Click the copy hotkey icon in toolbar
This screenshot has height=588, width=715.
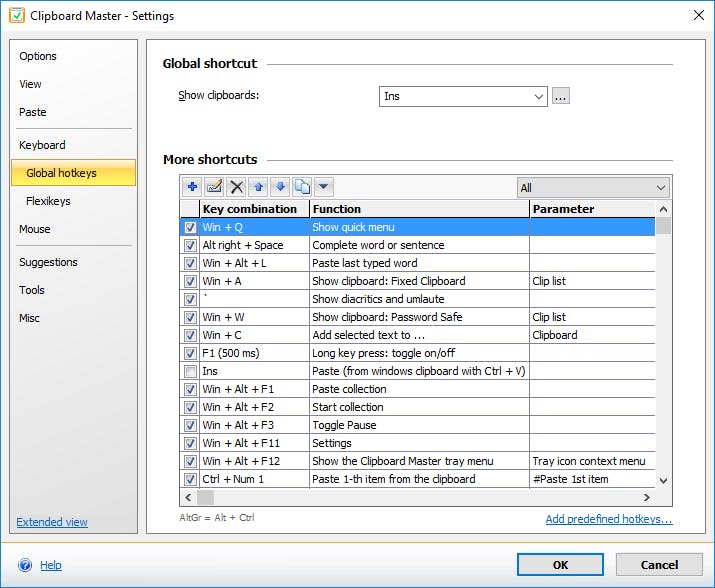302,187
